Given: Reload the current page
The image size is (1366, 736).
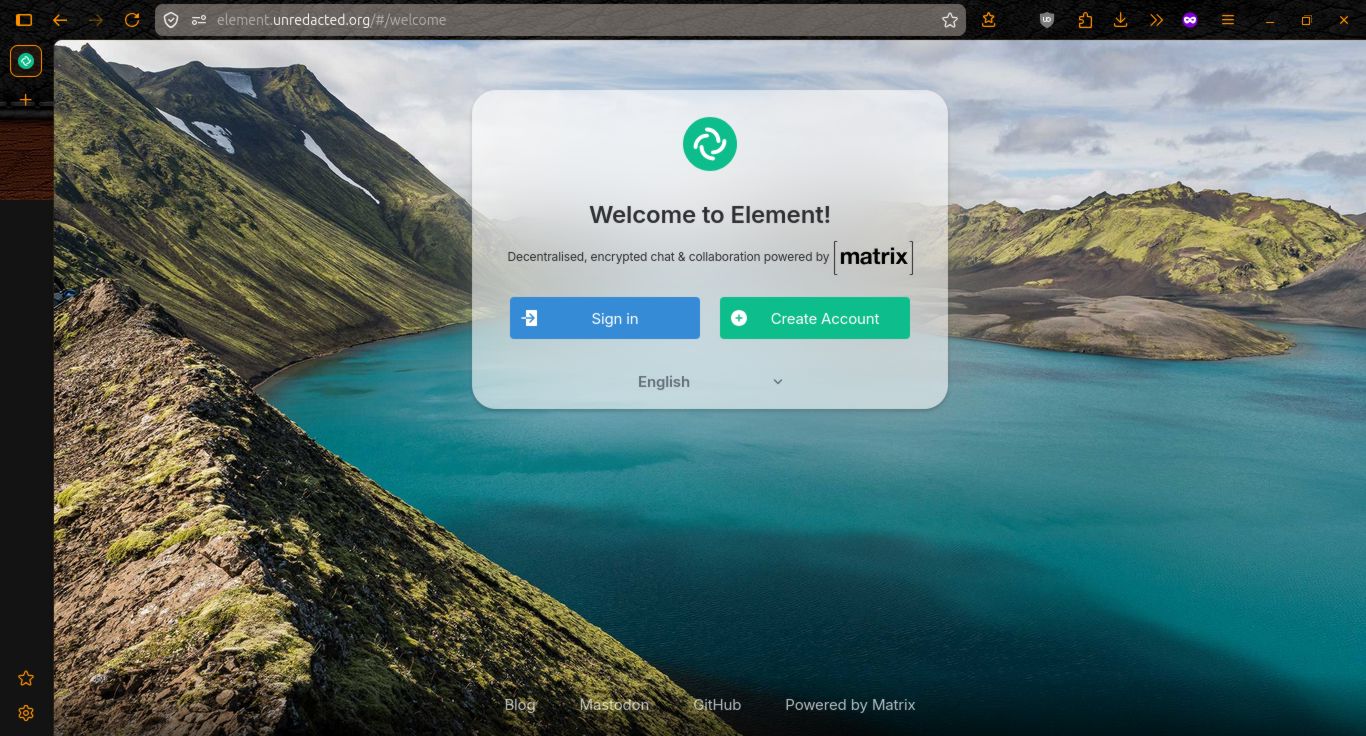Looking at the screenshot, I should [x=132, y=20].
